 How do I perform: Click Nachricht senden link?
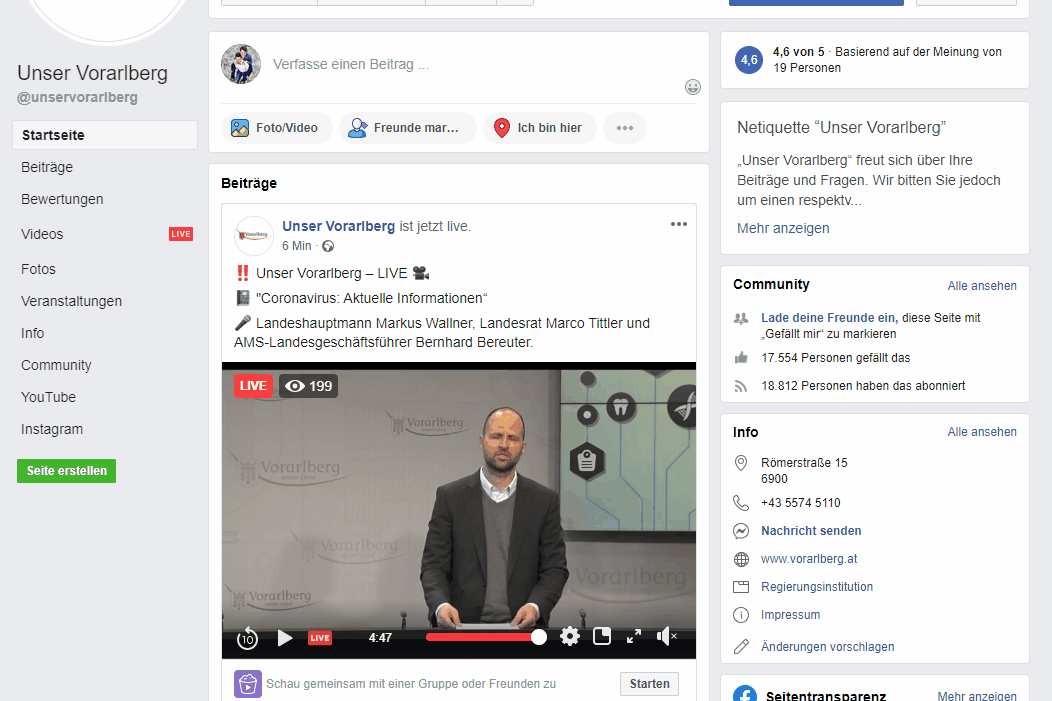pyautogui.click(x=811, y=531)
